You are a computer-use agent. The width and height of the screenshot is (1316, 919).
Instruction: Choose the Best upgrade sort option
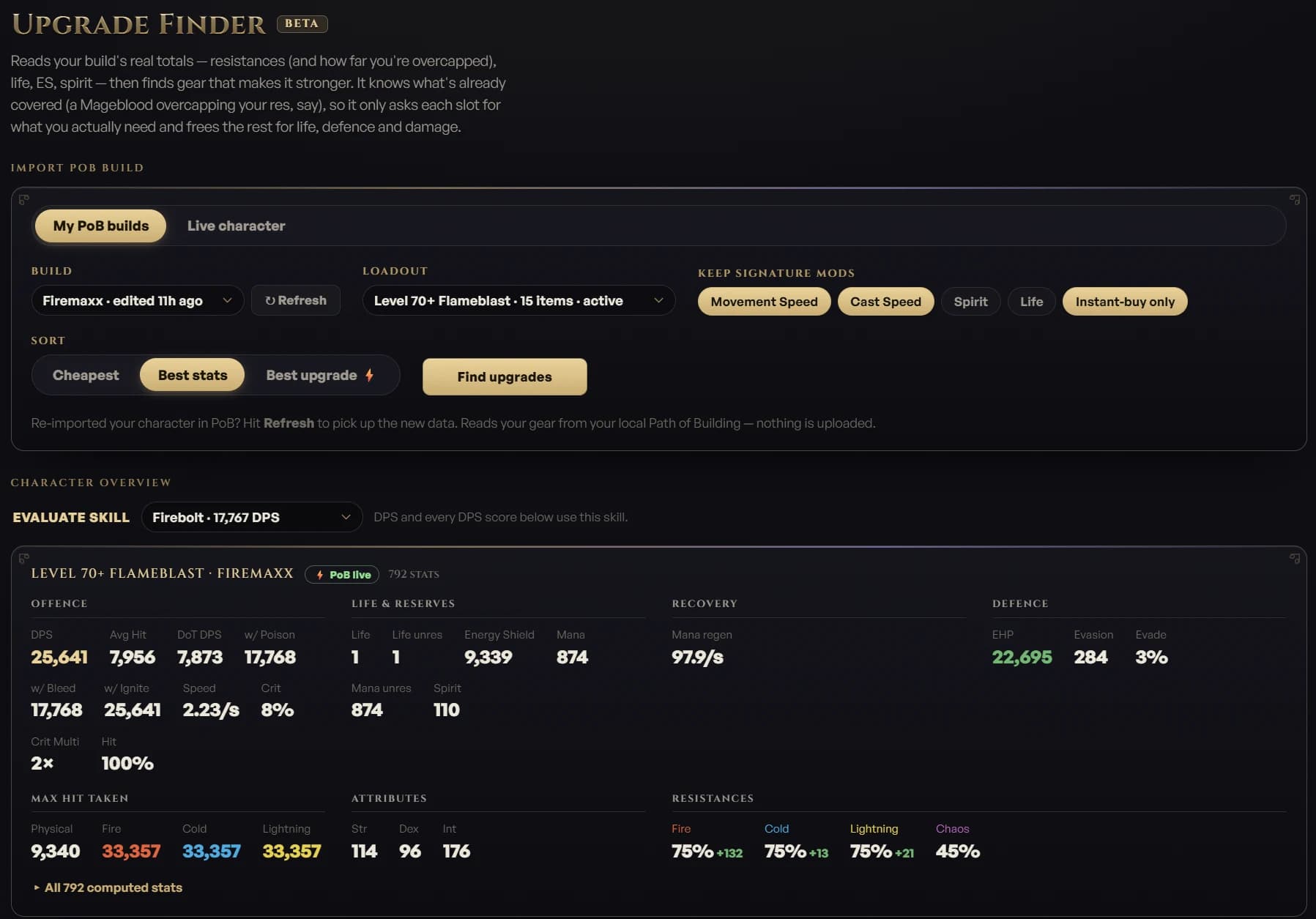tap(320, 375)
